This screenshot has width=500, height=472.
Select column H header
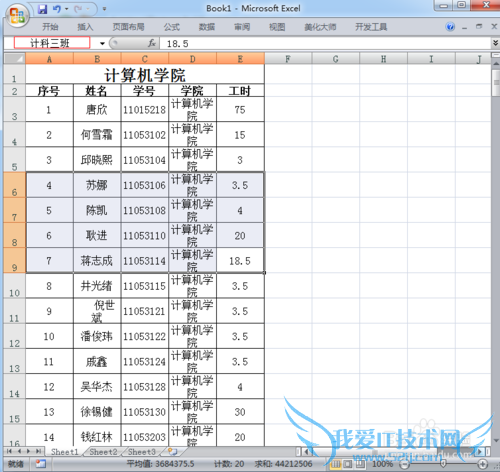pos(383,59)
